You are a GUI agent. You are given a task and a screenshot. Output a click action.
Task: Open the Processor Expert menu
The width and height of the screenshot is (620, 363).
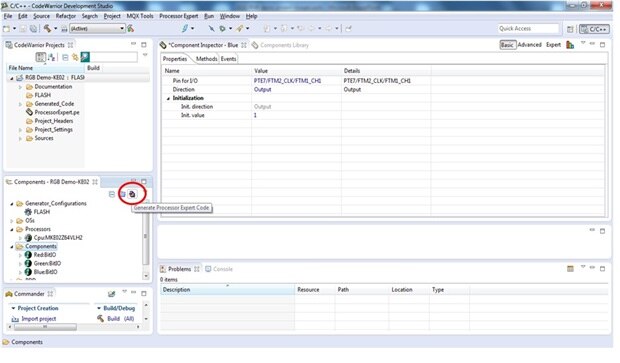(x=178, y=16)
